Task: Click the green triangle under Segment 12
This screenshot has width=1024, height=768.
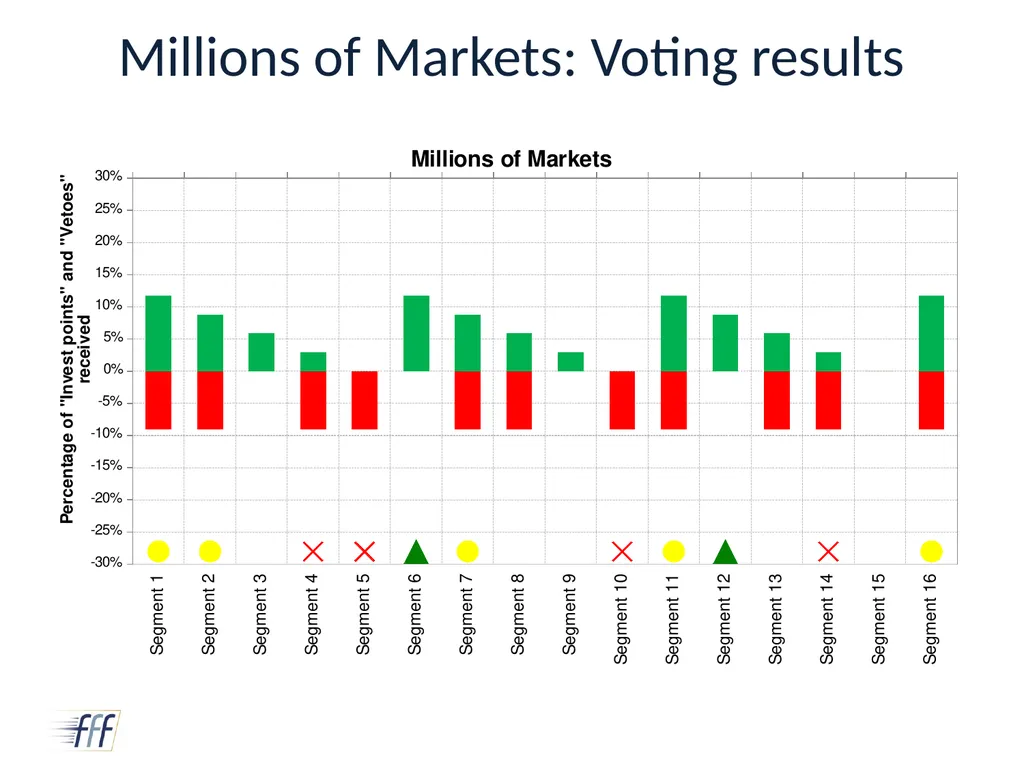Action: click(725, 551)
